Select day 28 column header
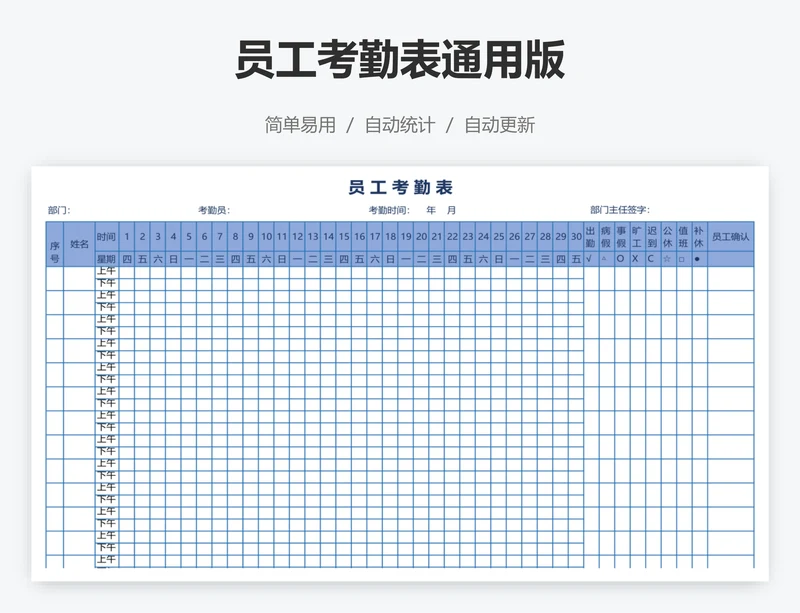This screenshot has height=613, width=800. [545, 237]
